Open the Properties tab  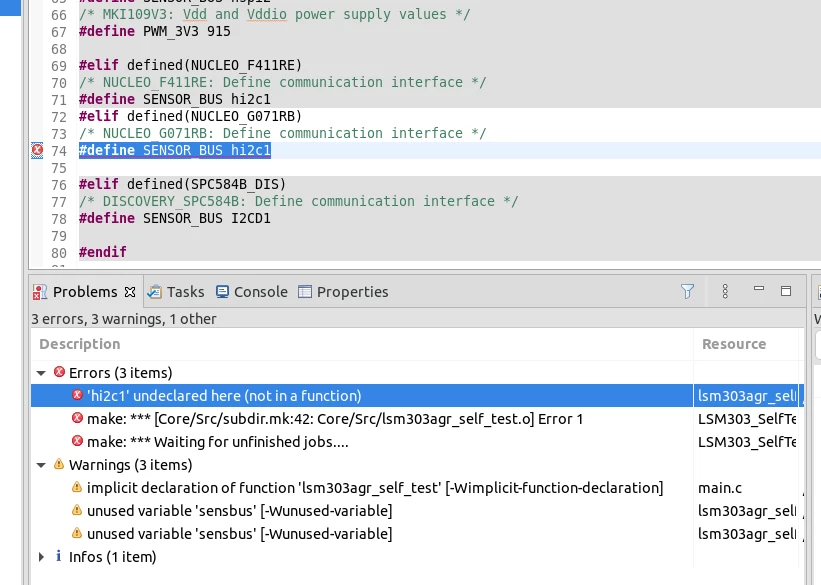coord(343,292)
